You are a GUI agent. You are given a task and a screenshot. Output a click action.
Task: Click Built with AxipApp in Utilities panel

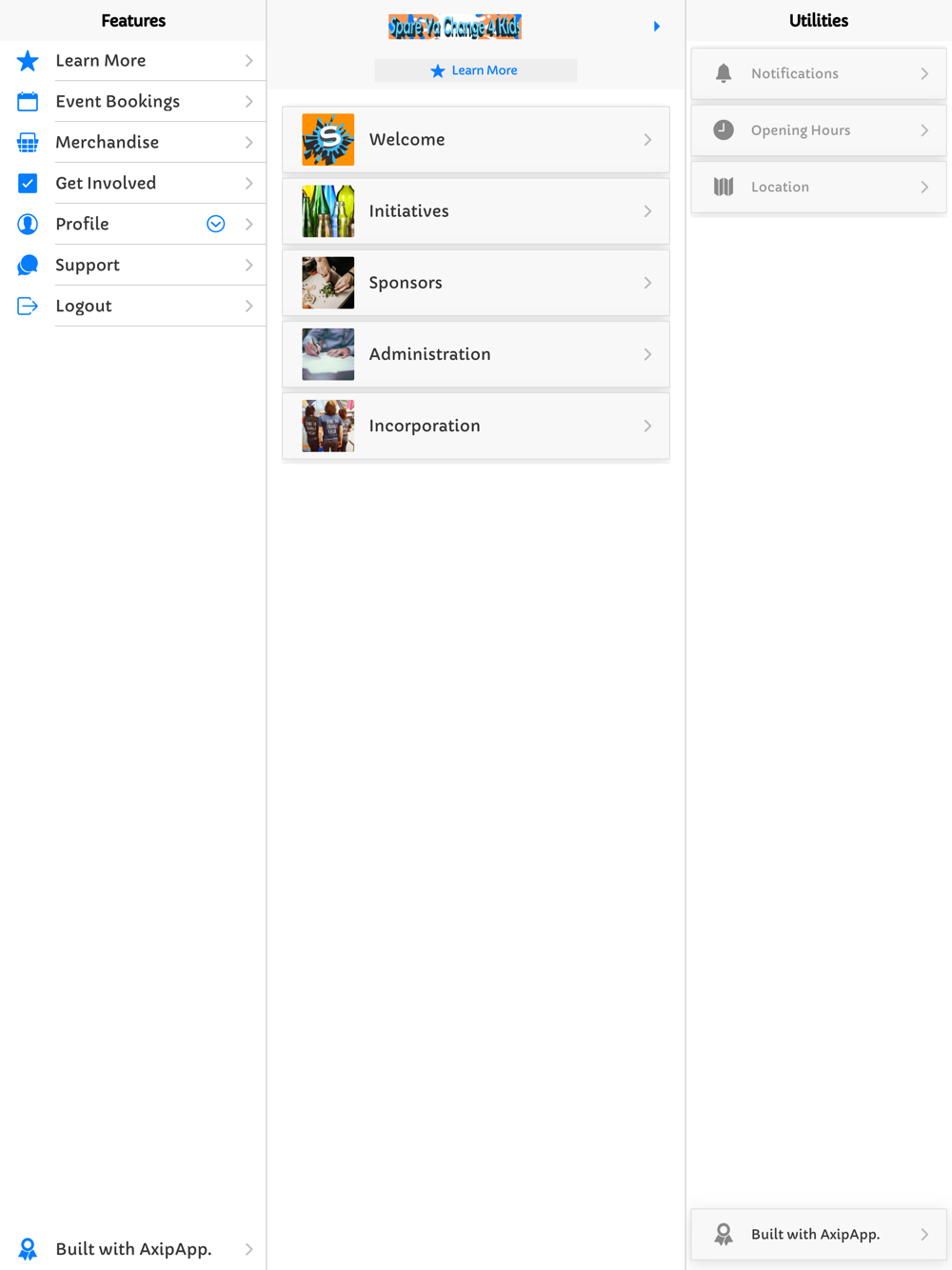pos(819,1235)
